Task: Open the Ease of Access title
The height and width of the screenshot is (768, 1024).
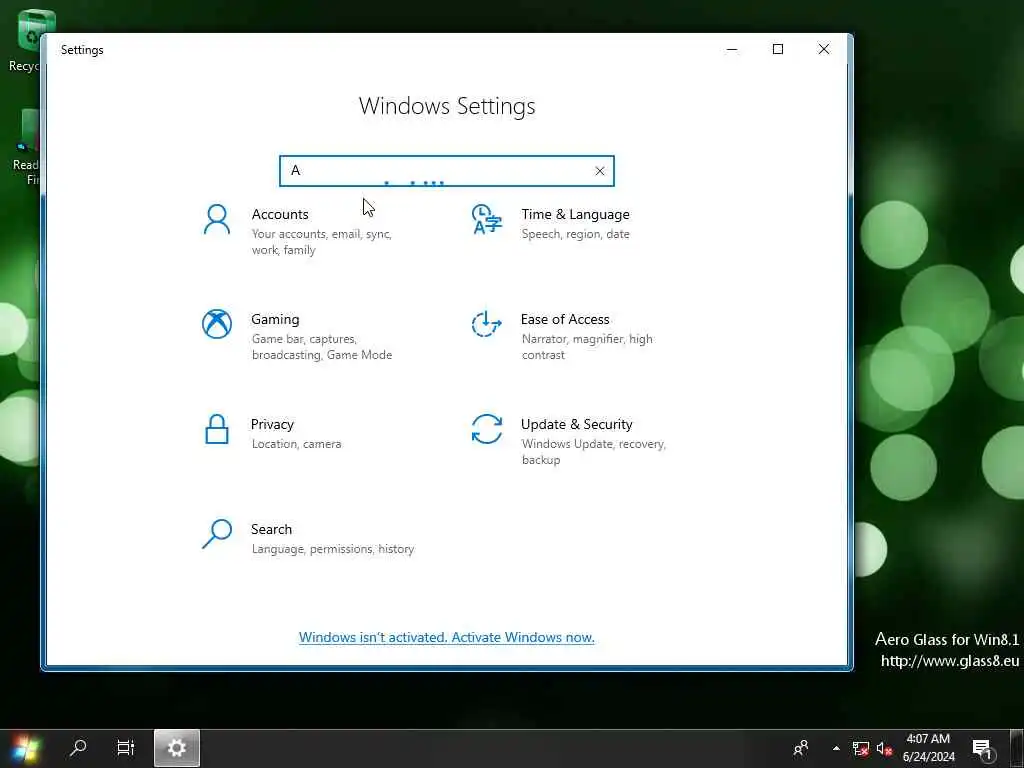Action: 565,319
